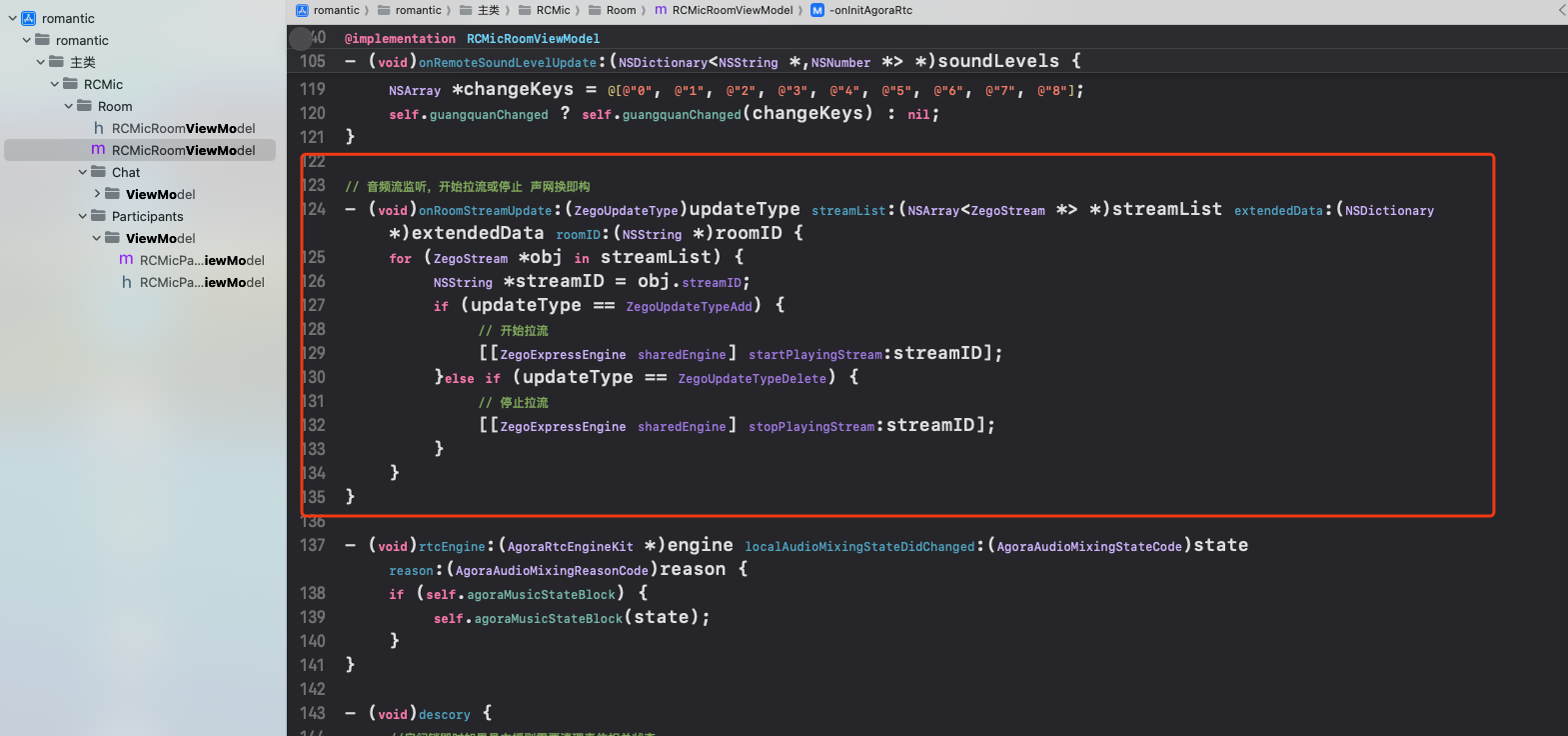Screen dimensions: 1568x736
Task: Click the blue method 'M' icon in breadcrumb
Action: pyautogui.click(x=817, y=10)
